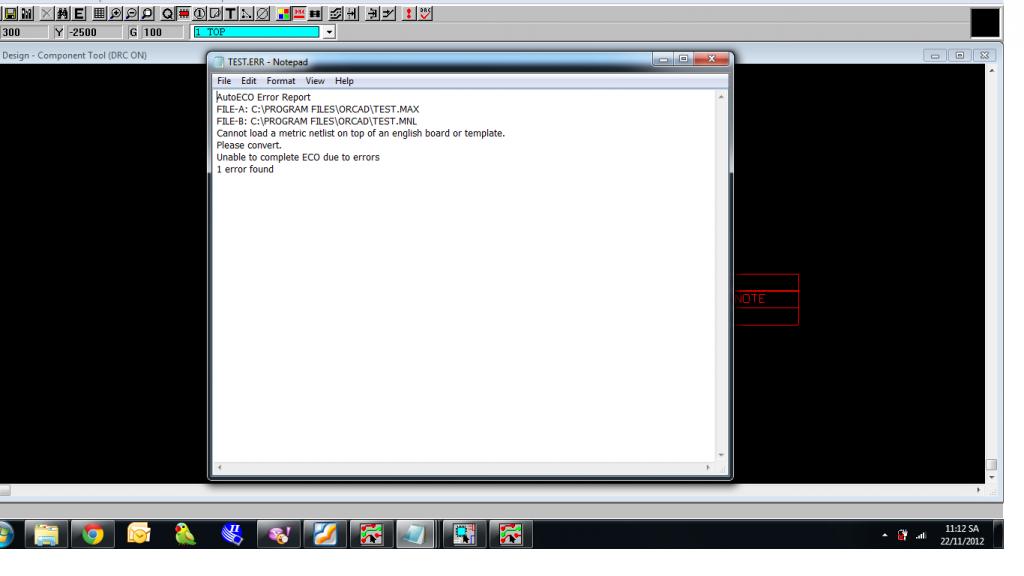Screen dimensions: 1024x576
Task: Open Windows Explorer from taskbar
Action: coord(46,535)
